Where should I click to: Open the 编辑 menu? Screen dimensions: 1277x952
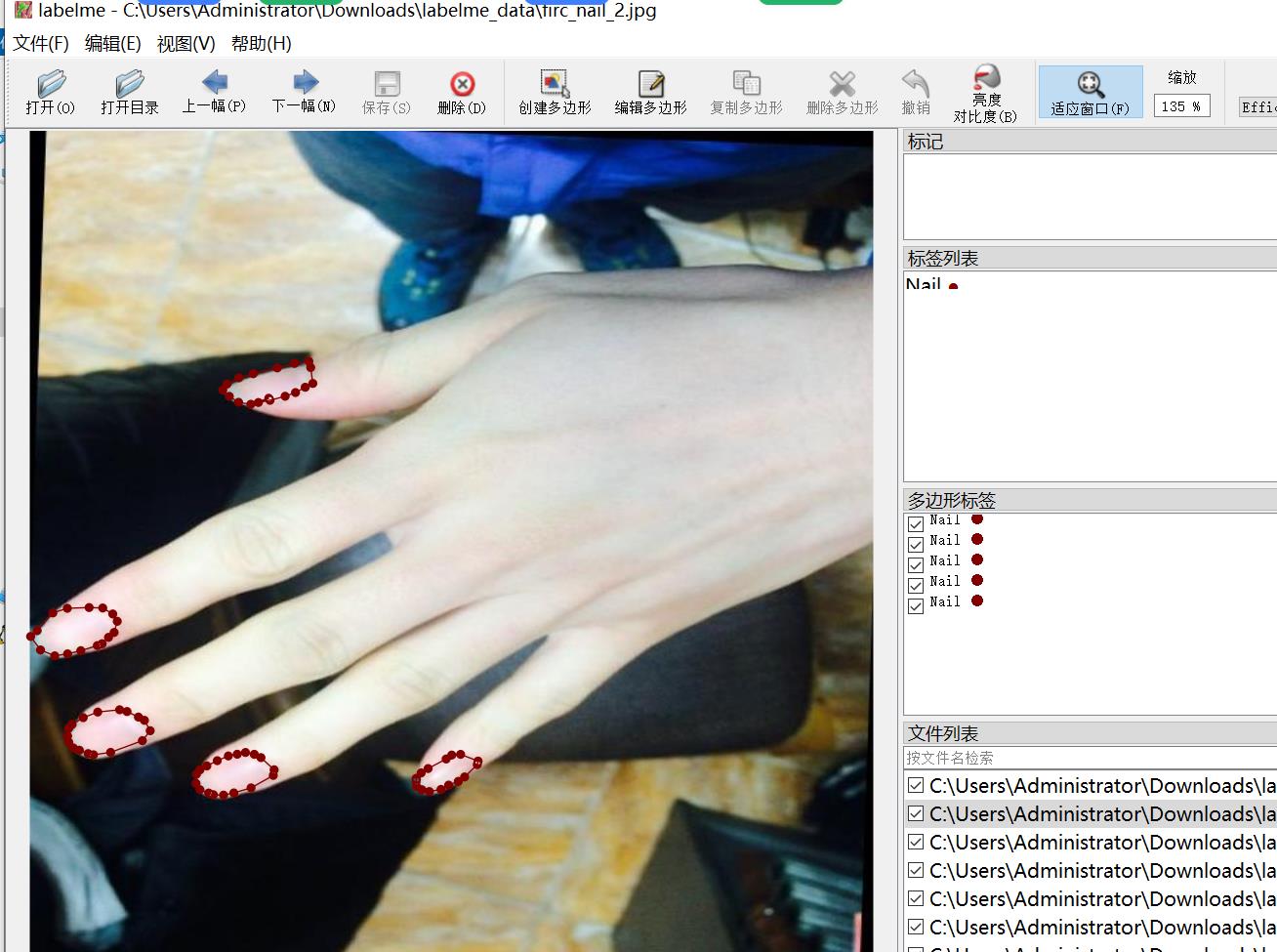pyautogui.click(x=113, y=43)
